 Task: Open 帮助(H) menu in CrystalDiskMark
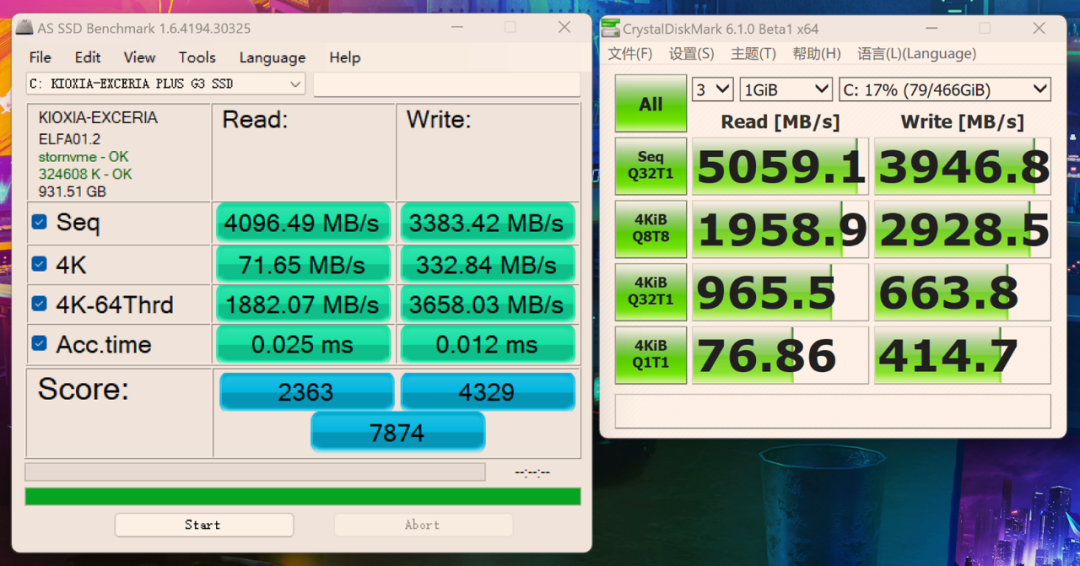pyautogui.click(x=816, y=54)
